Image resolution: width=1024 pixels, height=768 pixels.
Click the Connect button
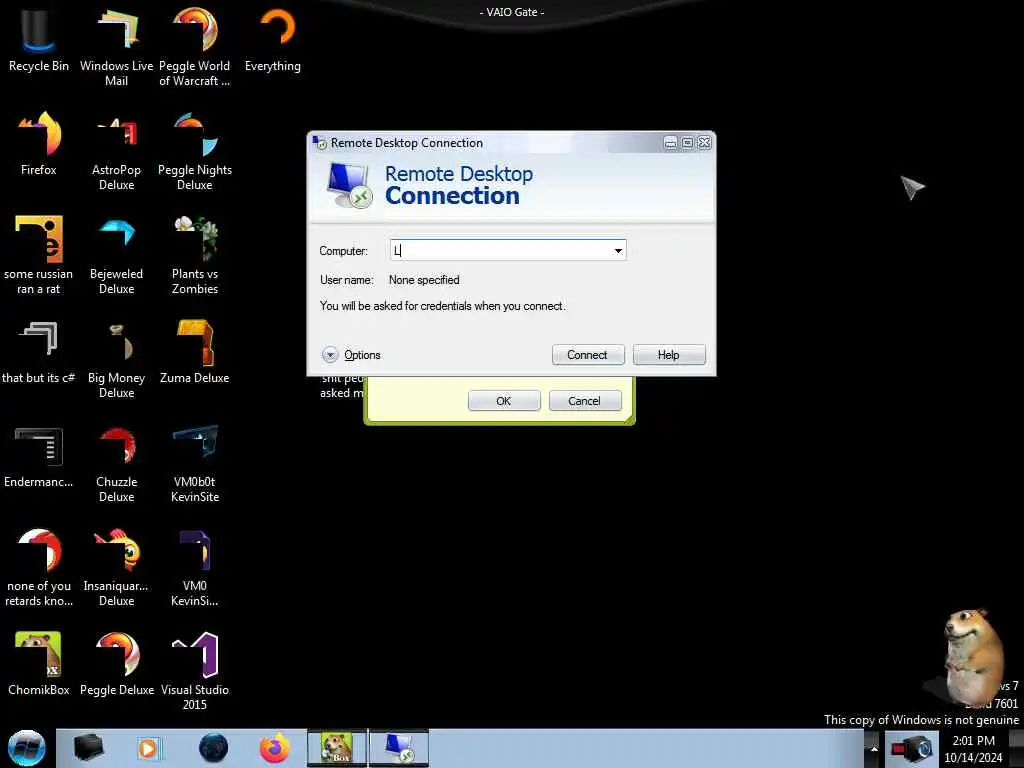(588, 355)
